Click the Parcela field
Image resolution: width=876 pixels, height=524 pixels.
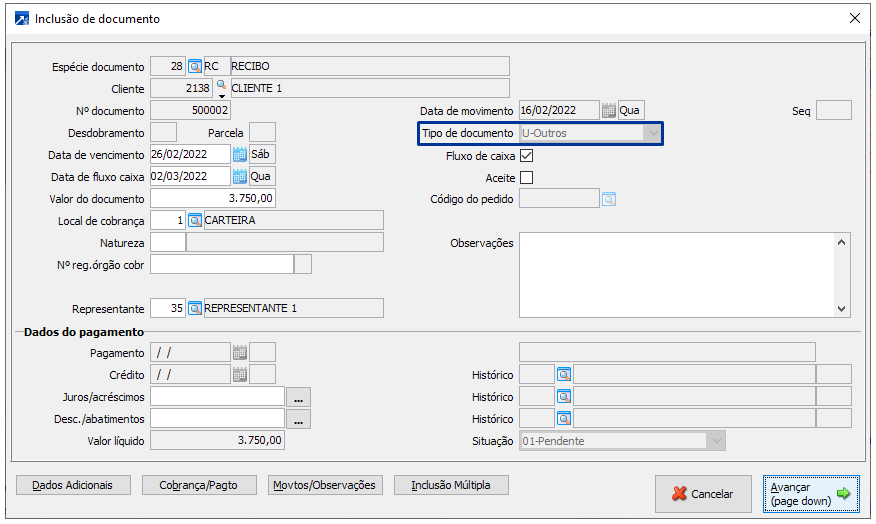pyautogui.click(x=262, y=132)
